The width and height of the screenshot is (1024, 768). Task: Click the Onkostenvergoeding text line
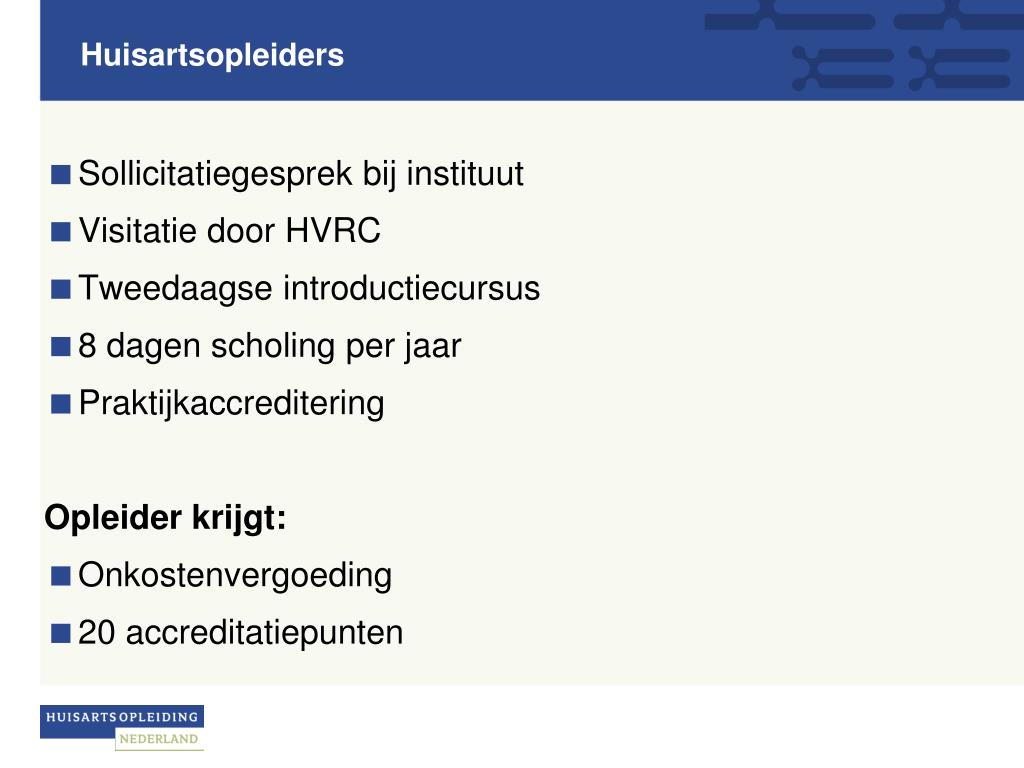pos(235,576)
